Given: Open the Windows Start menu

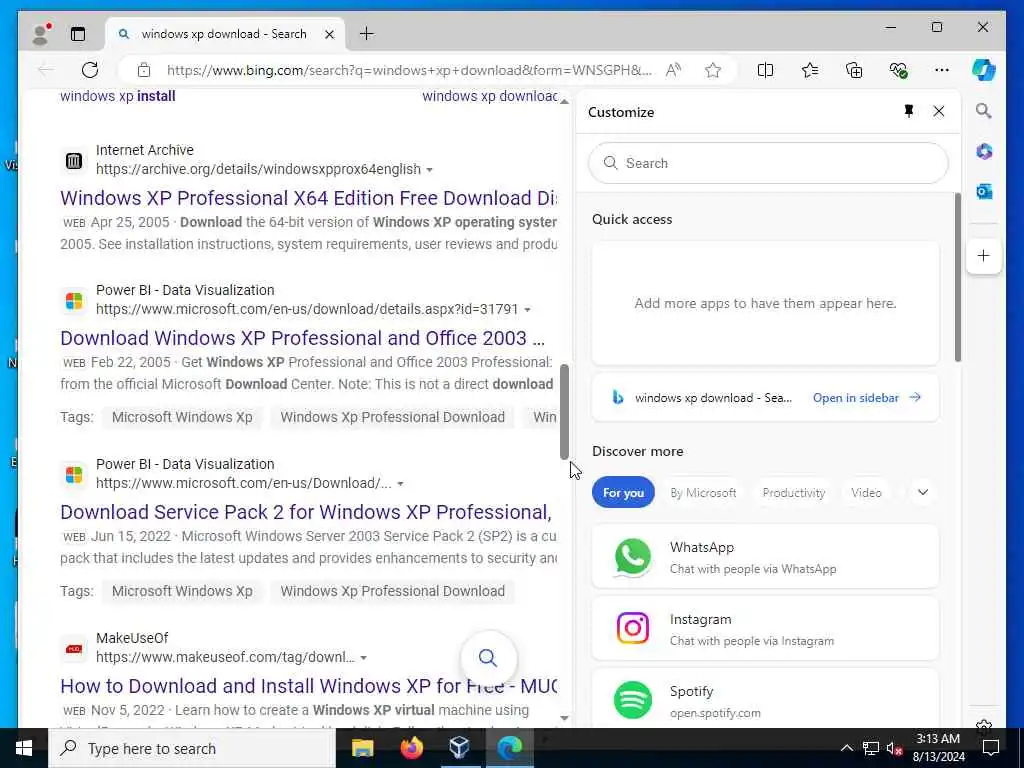Looking at the screenshot, I should [24, 748].
